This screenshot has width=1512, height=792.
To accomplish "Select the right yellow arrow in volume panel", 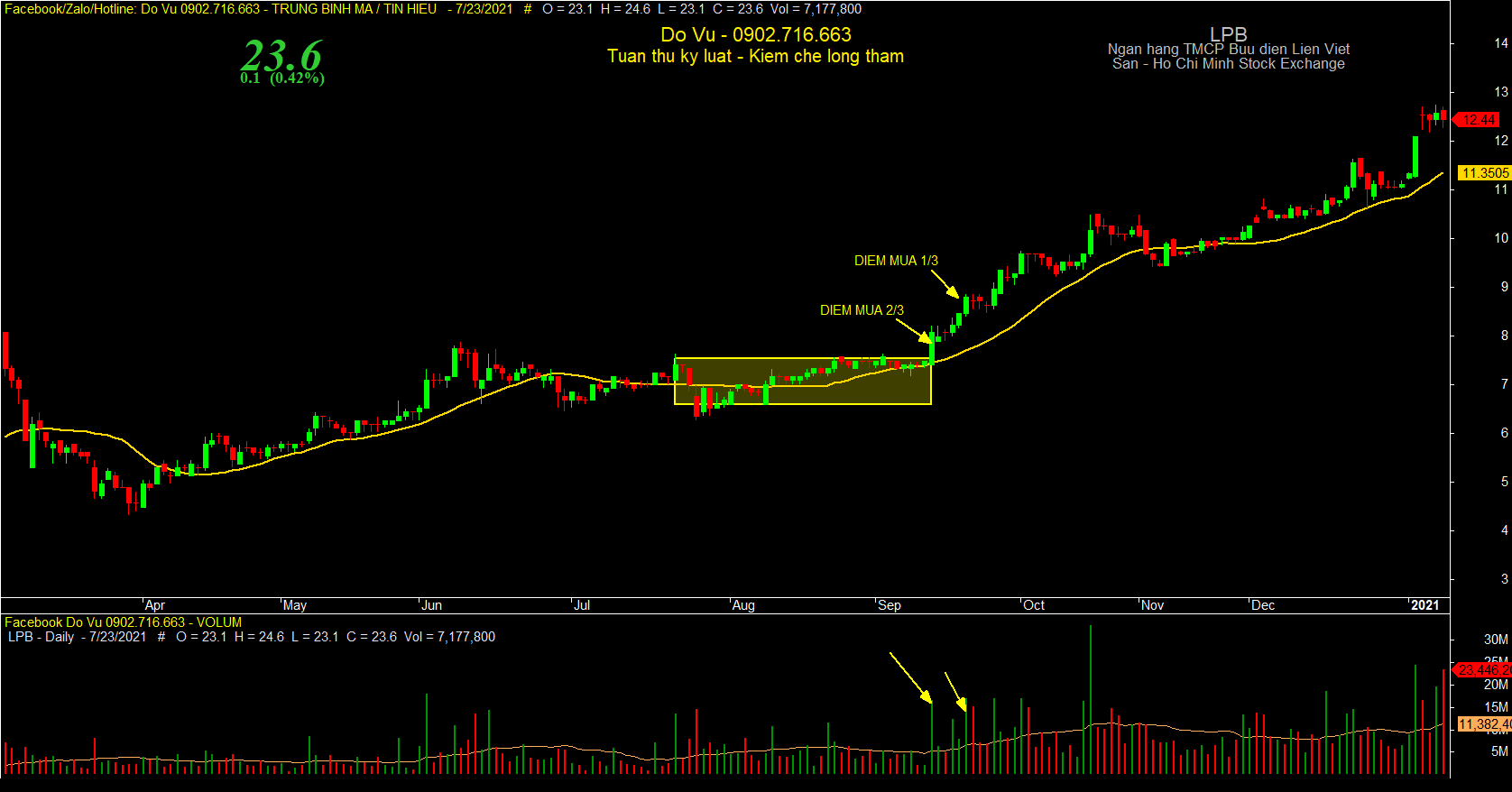I will tap(956, 692).
